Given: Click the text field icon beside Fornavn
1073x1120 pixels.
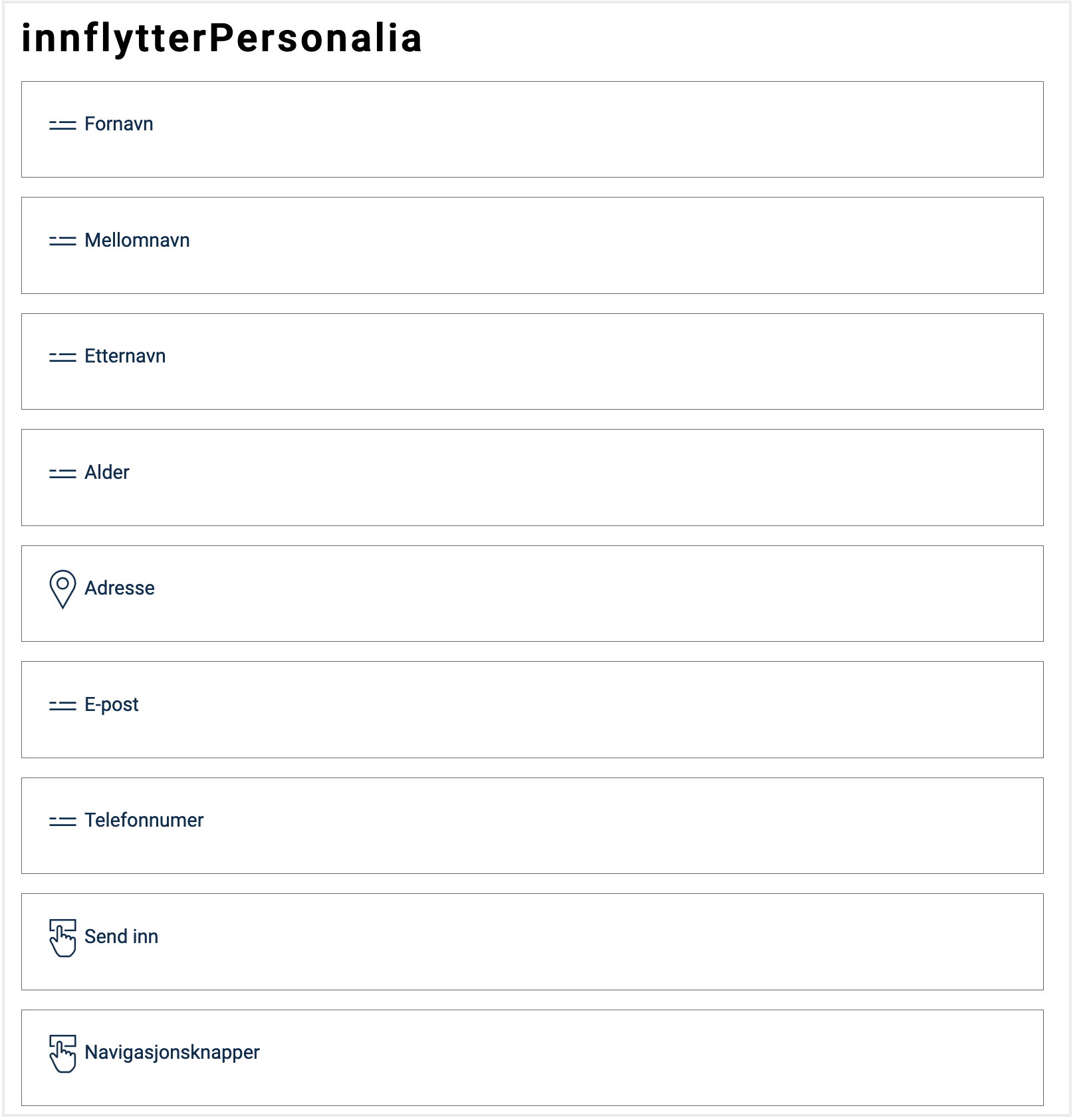Looking at the screenshot, I should (x=62, y=125).
